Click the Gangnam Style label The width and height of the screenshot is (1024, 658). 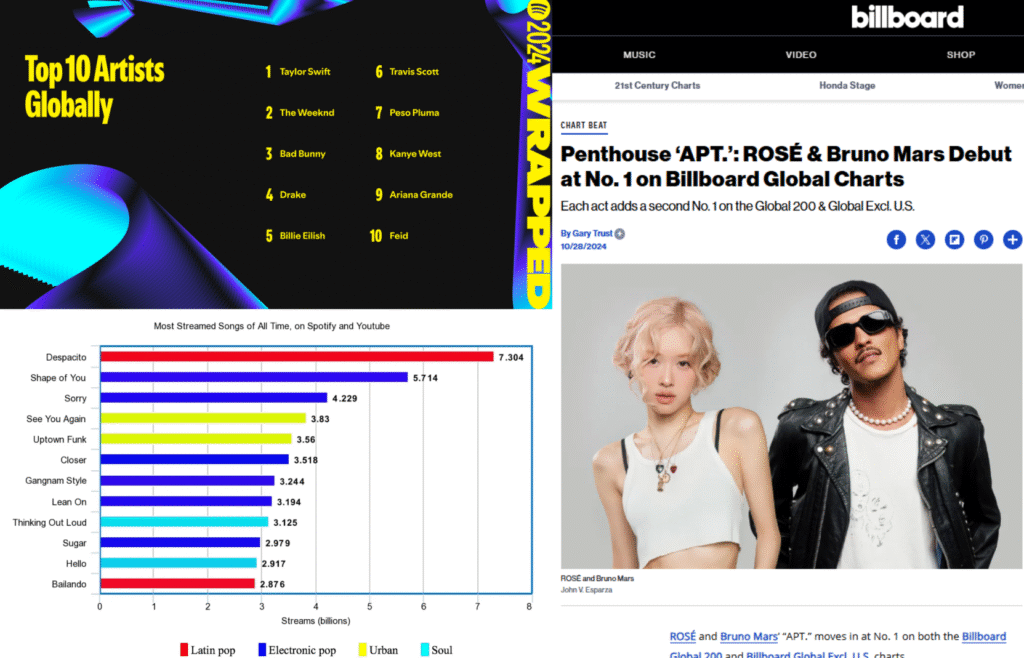[56, 480]
